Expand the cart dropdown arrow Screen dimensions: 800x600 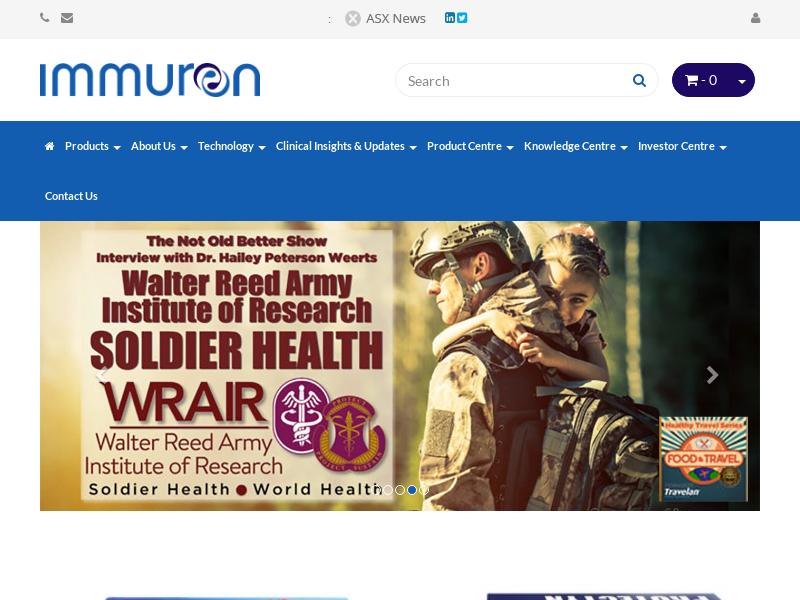742,81
